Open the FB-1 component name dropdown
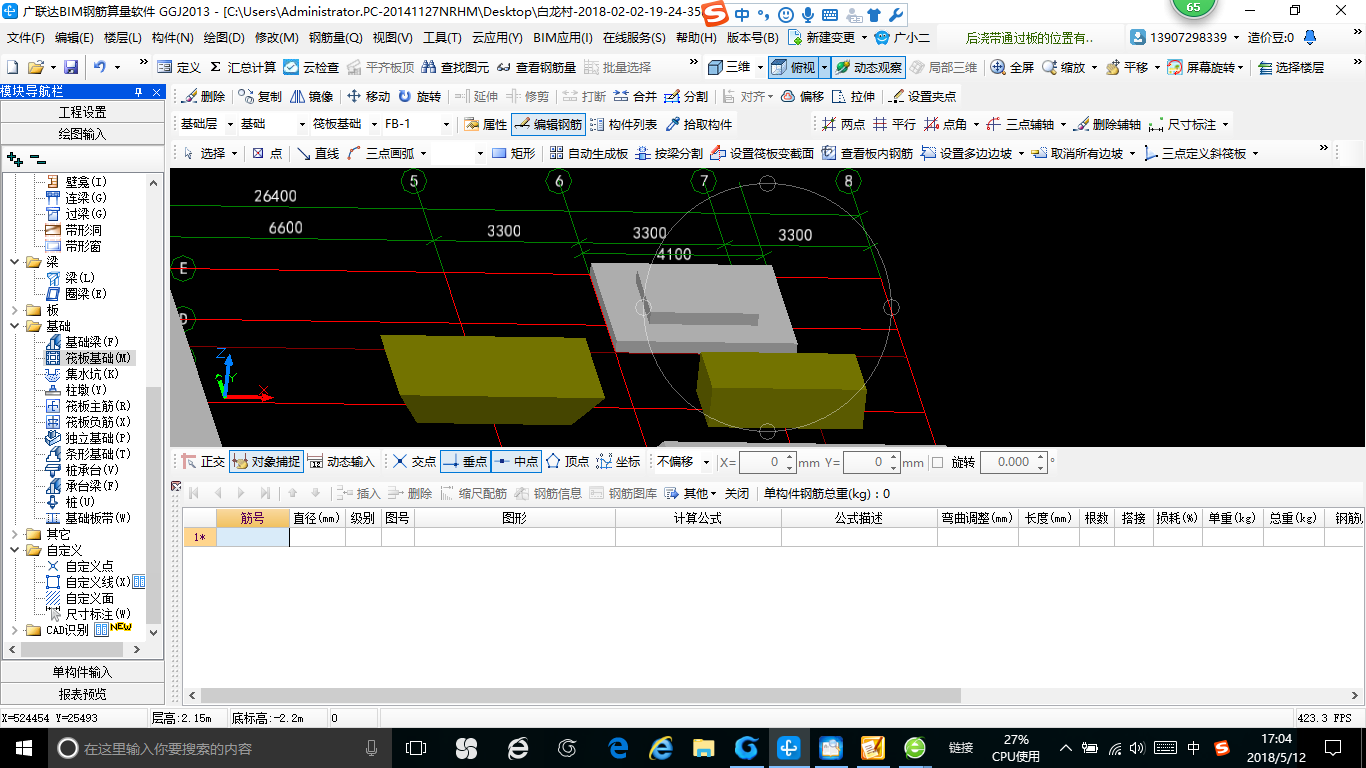 point(445,124)
